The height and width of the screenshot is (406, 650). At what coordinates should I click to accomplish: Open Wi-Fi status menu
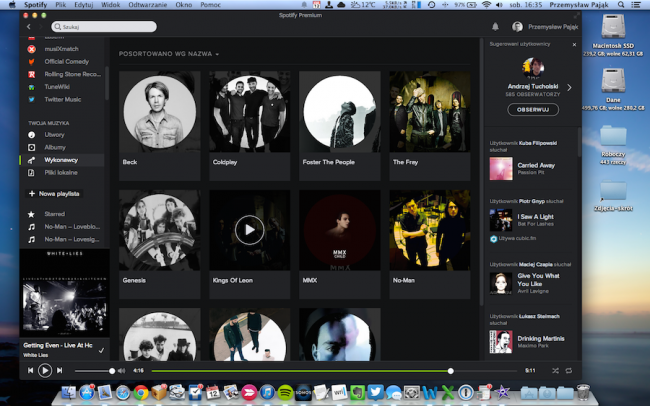click(487, 5)
